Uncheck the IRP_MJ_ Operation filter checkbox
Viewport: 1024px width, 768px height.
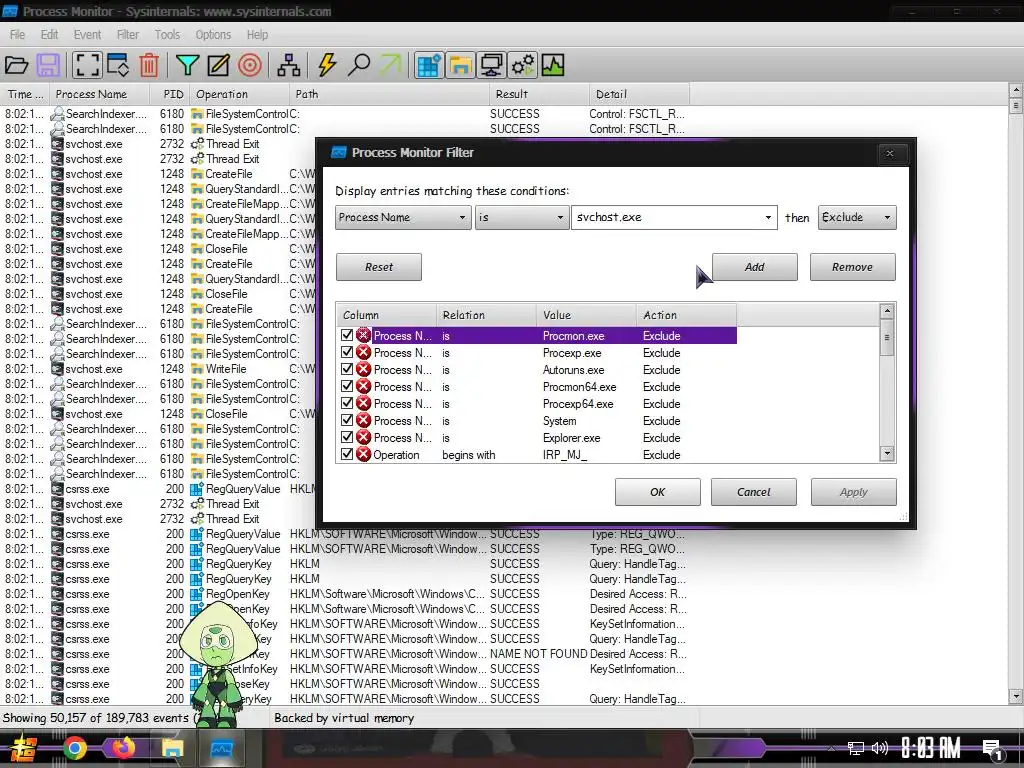[347, 454]
